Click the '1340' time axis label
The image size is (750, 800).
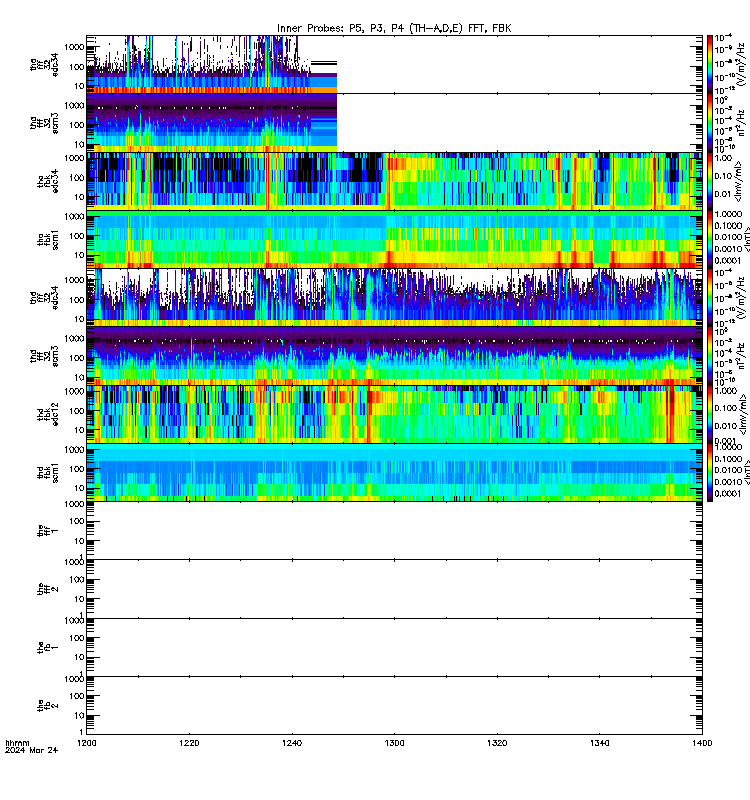599,743
